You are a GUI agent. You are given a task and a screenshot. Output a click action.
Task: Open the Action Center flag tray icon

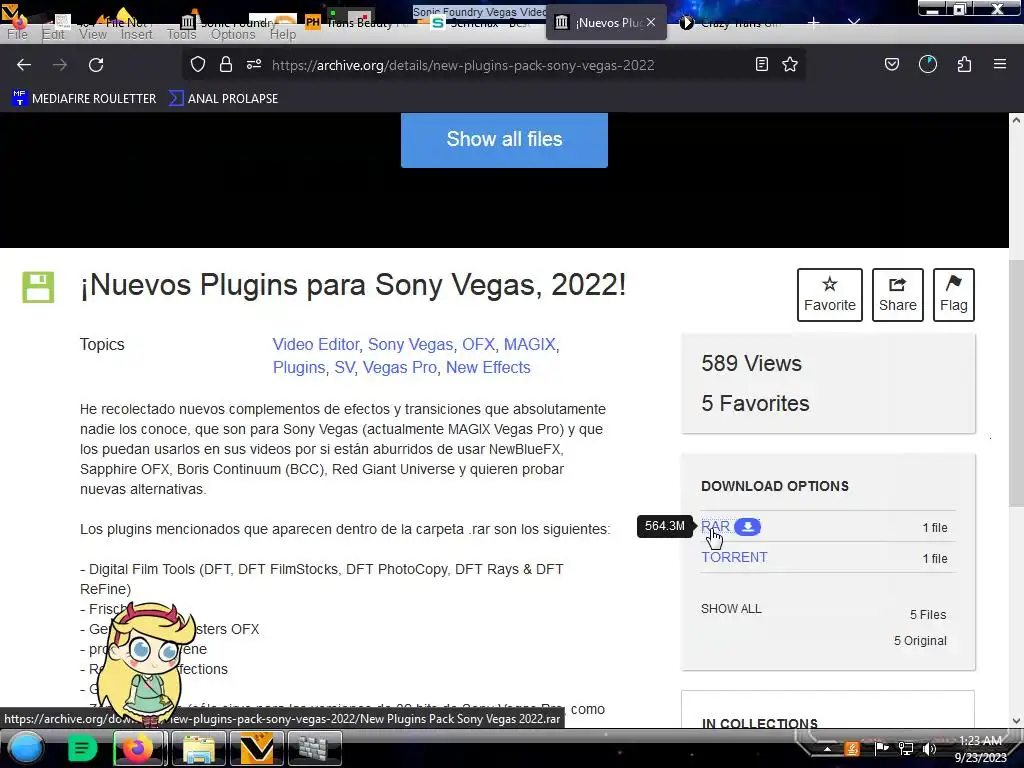tap(882, 748)
